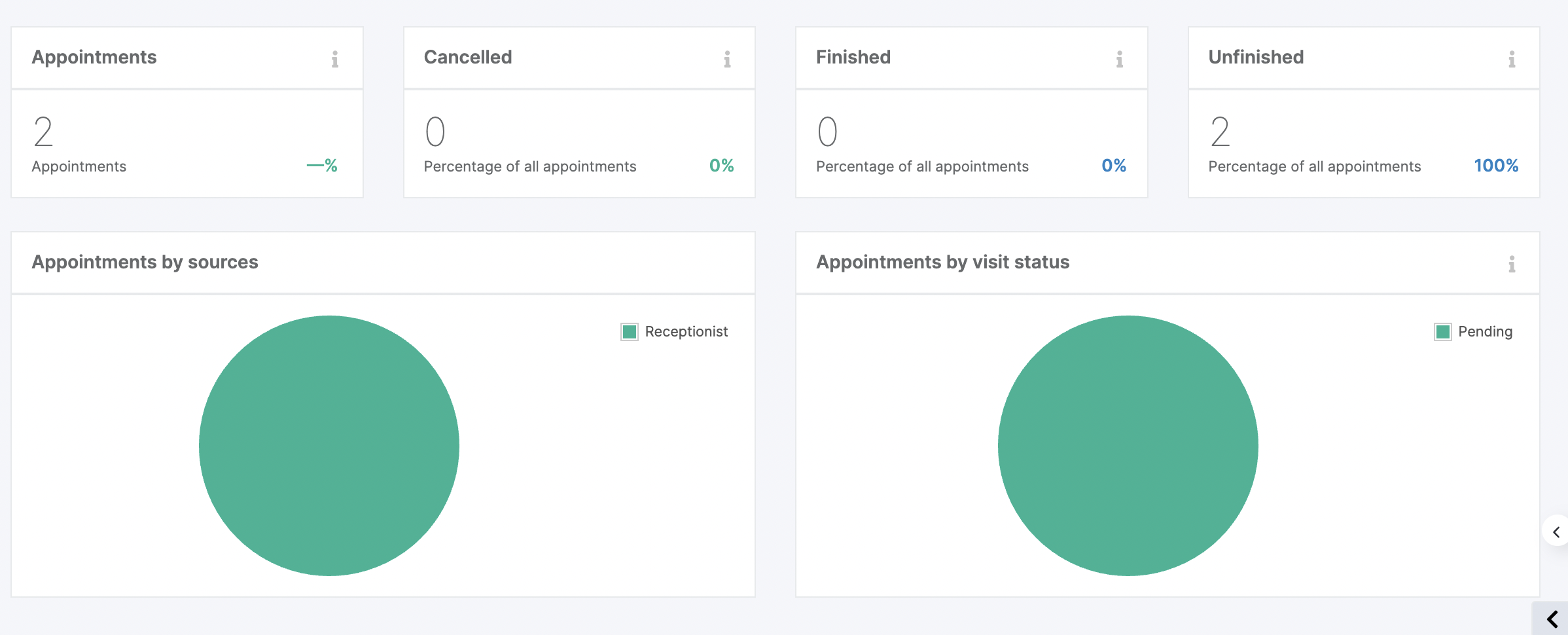Expand the panel with the bottom-right corner arrow
Viewport: 1568px width, 635px height.
pyautogui.click(x=1552, y=619)
